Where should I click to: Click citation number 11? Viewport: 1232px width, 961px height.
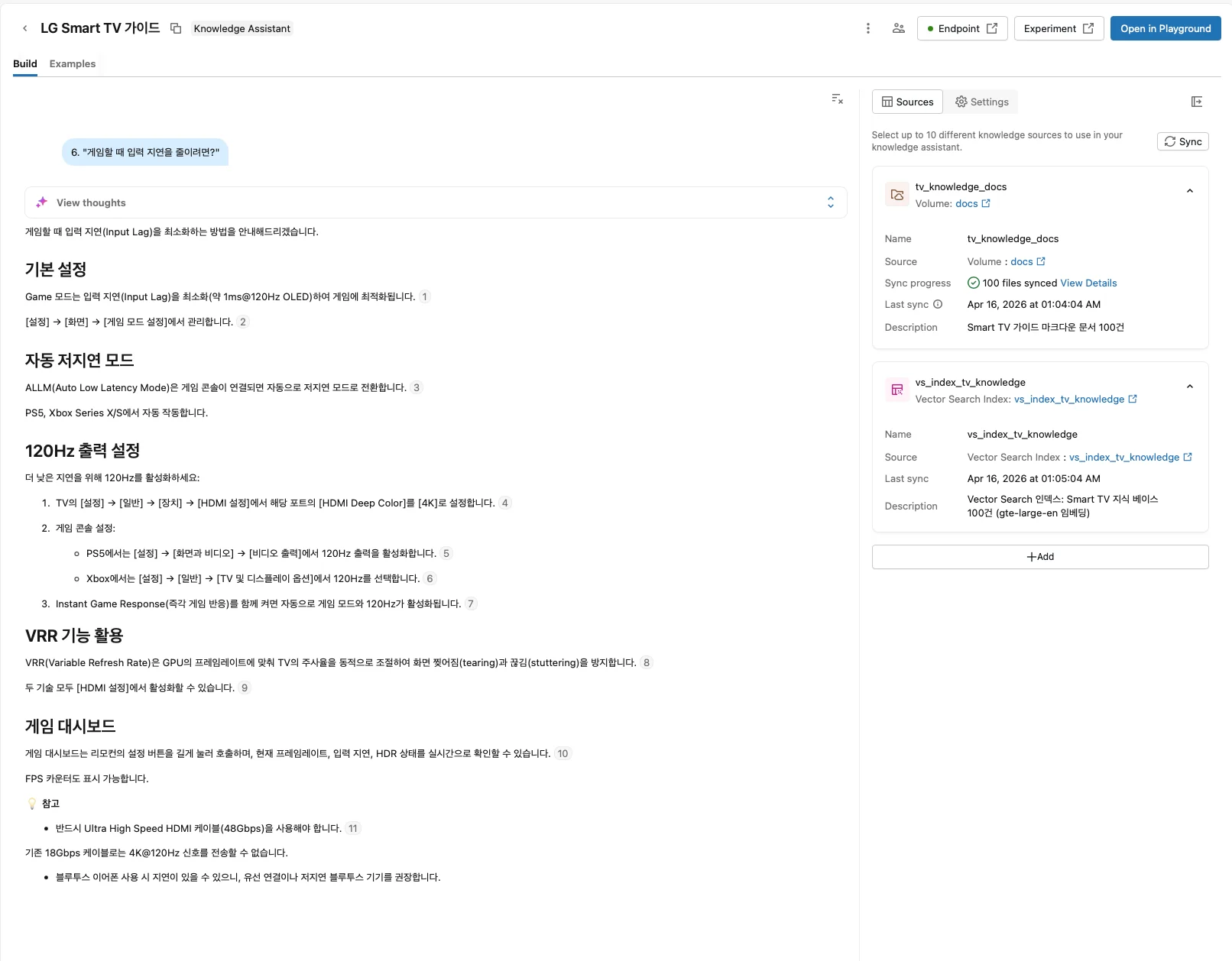[x=353, y=828]
